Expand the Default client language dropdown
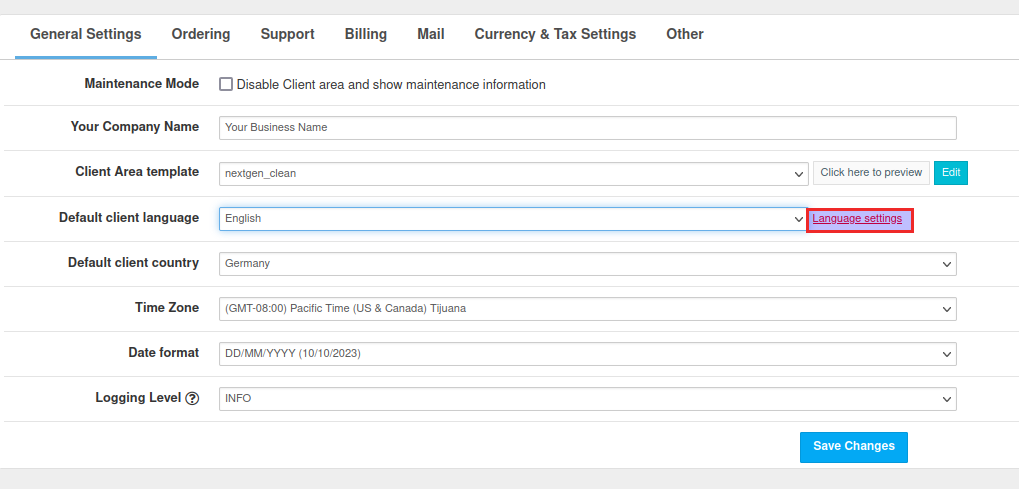The width and height of the screenshot is (1019, 489). pos(513,218)
